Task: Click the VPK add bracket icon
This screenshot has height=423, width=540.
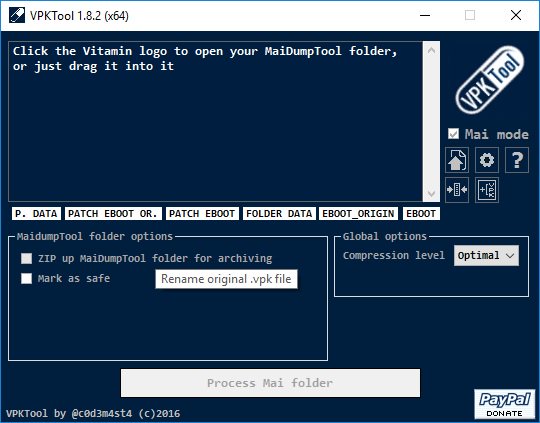Action: pyautogui.click(x=487, y=190)
